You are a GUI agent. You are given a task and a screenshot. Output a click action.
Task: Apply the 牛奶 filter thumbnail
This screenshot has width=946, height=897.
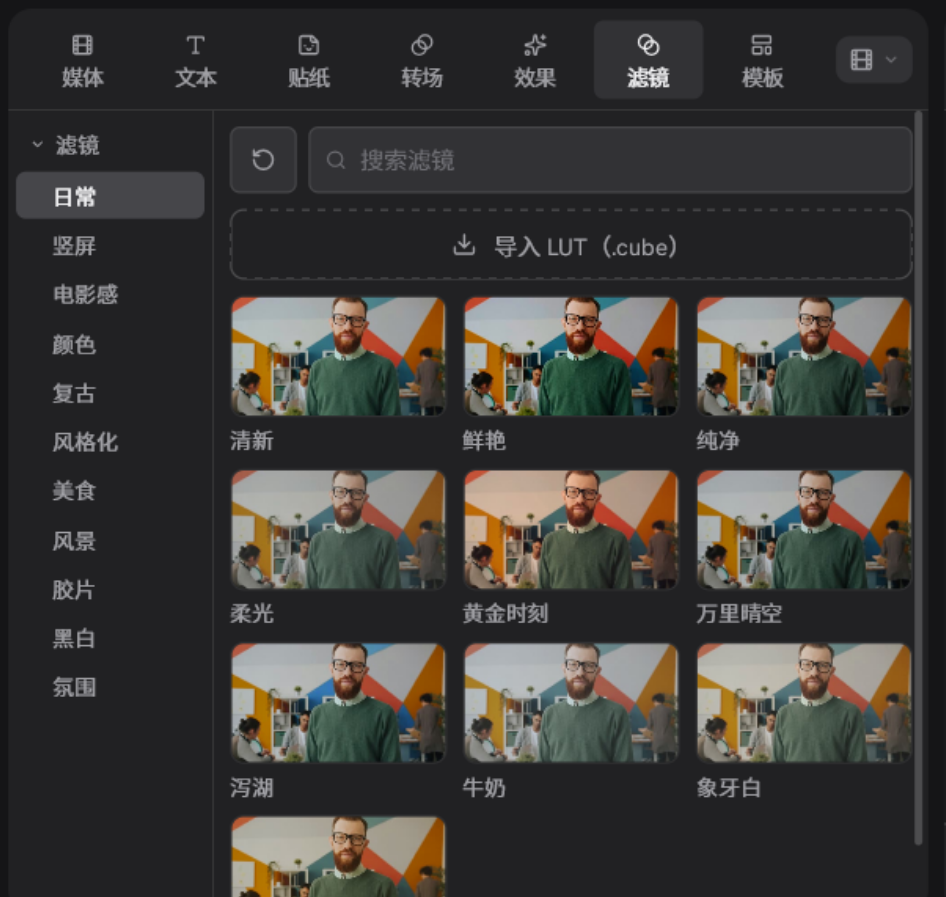click(x=571, y=703)
